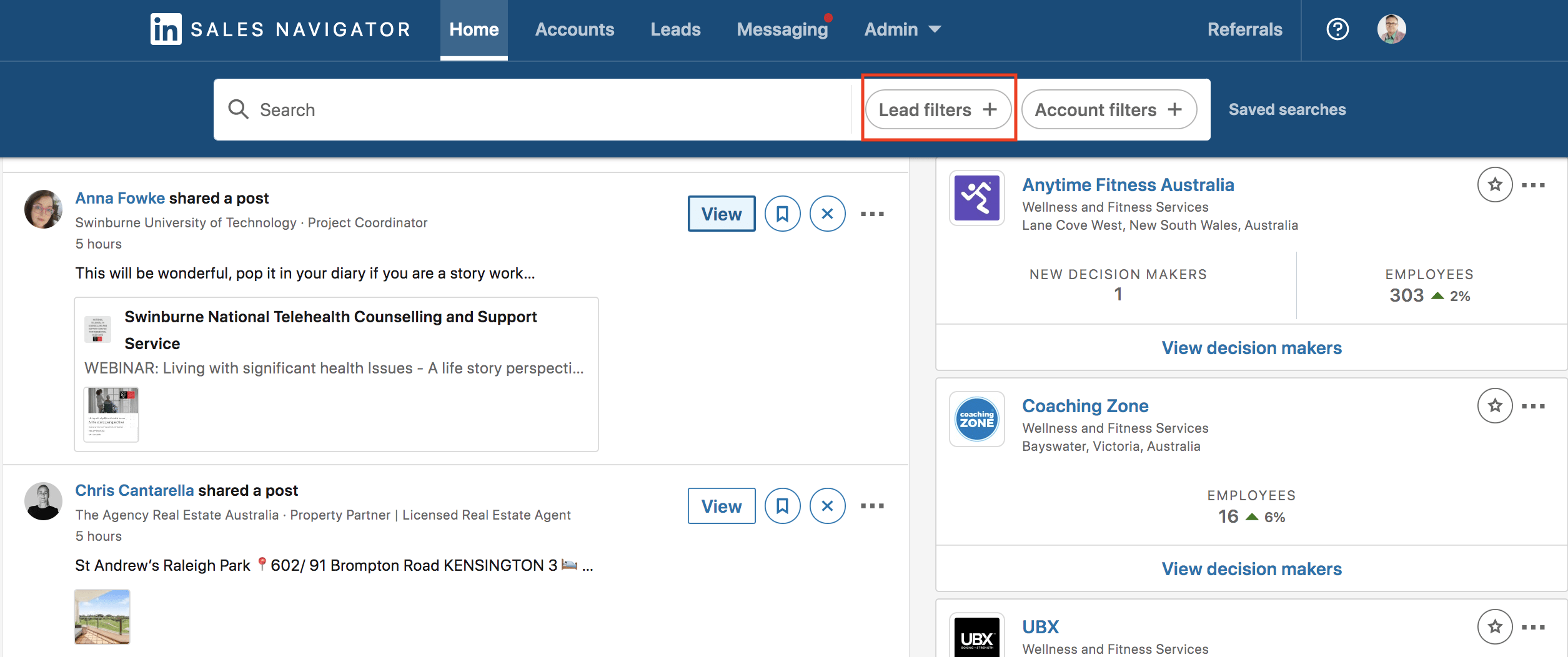Image resolution: width=1568 pixels, height=657 pixels.
Task: Click the Coaching Zone logo
Action: (977, 419)
